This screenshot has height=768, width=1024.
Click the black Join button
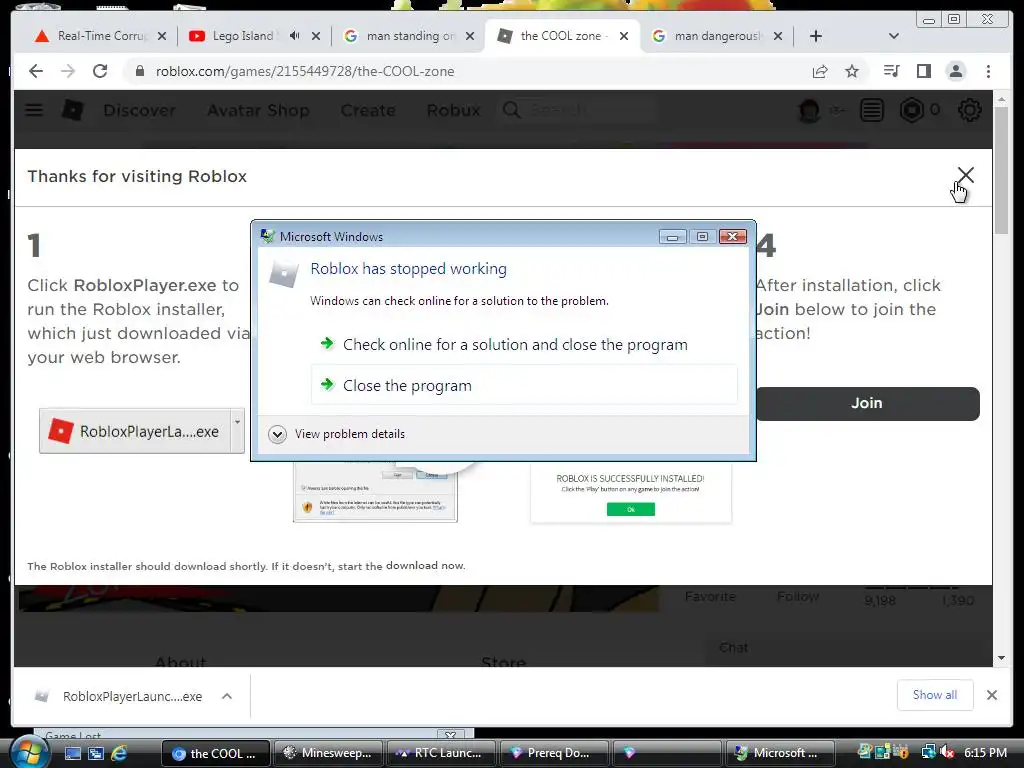pos(867,404)
